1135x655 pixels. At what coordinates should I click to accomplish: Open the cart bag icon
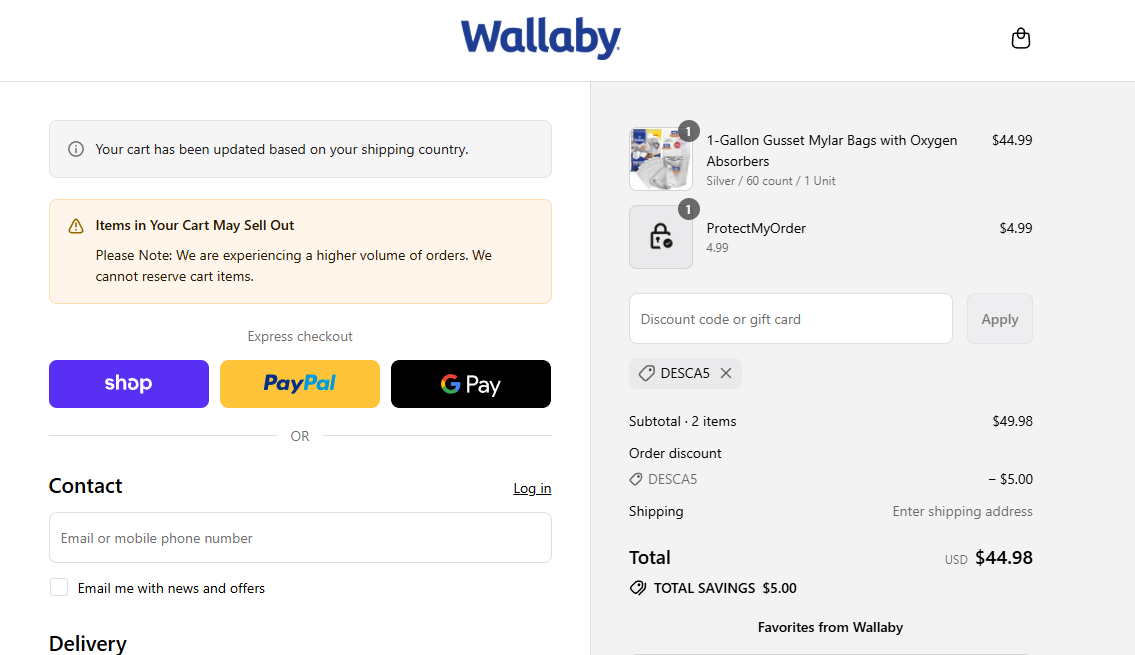[x=1021, y=37]
